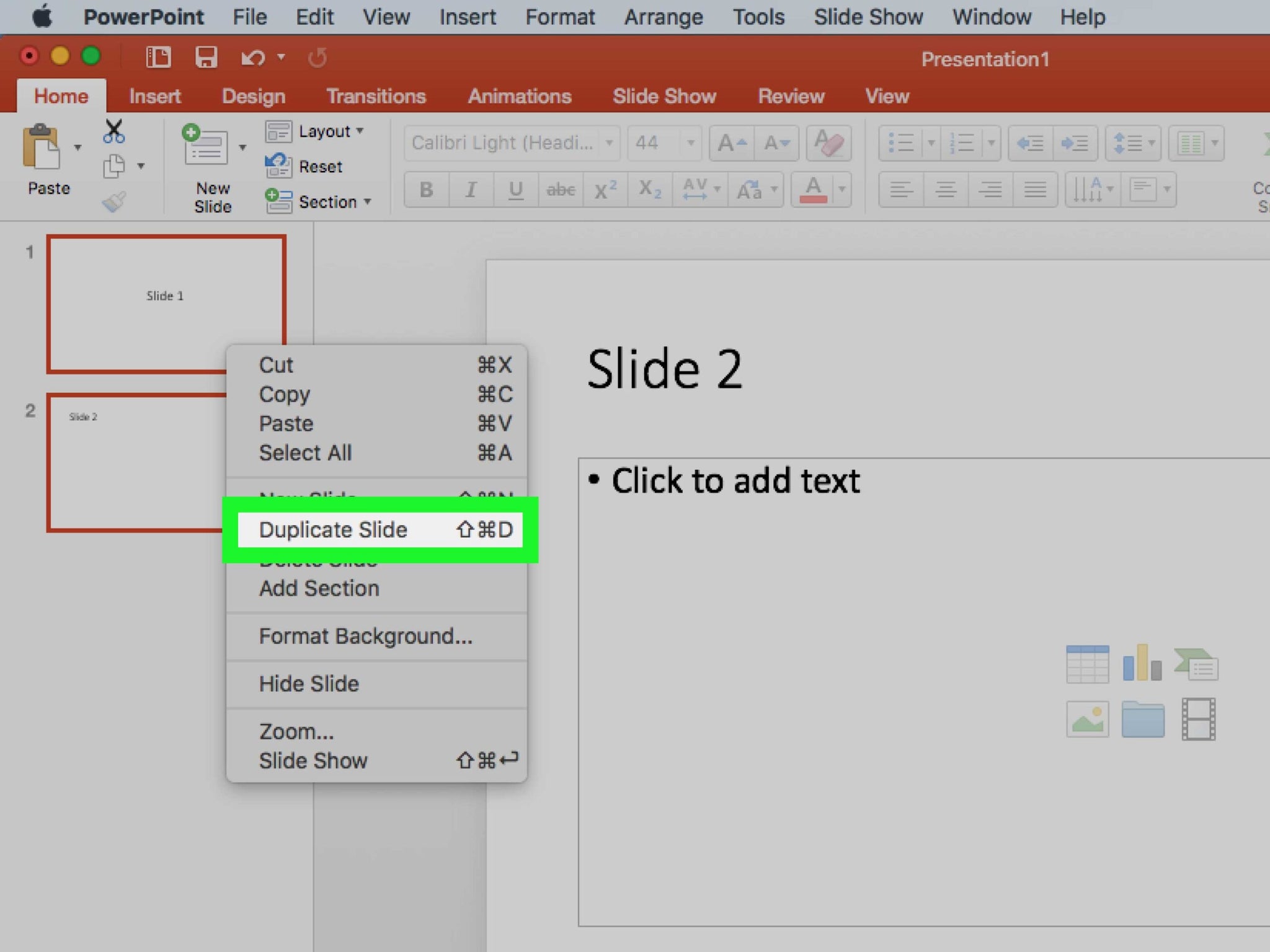Select Format Background in the context menu
Image resolution: width=1270 pixels, height=952 pixels.
click(365, 636)
